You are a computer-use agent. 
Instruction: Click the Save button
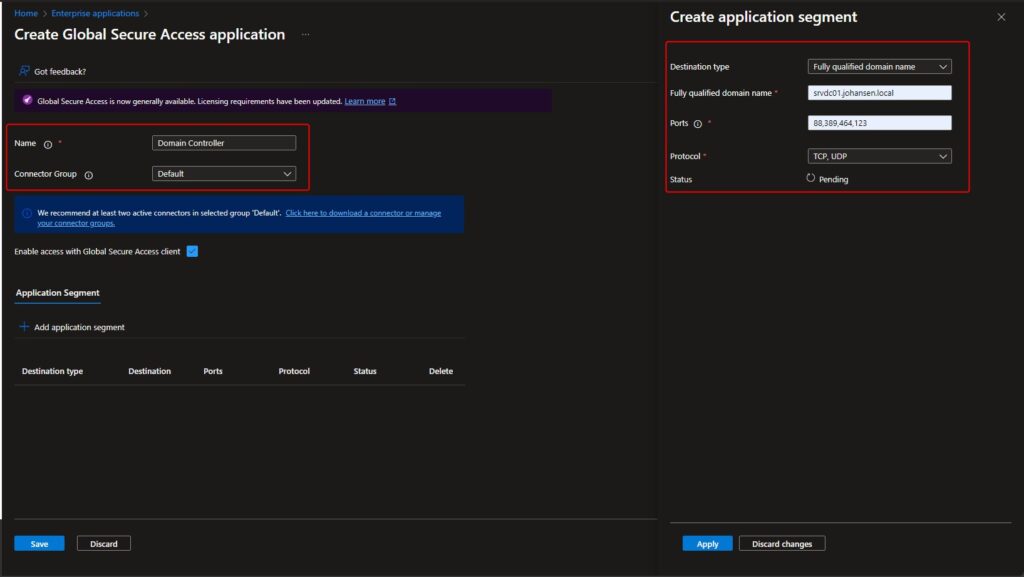[39, 543]
